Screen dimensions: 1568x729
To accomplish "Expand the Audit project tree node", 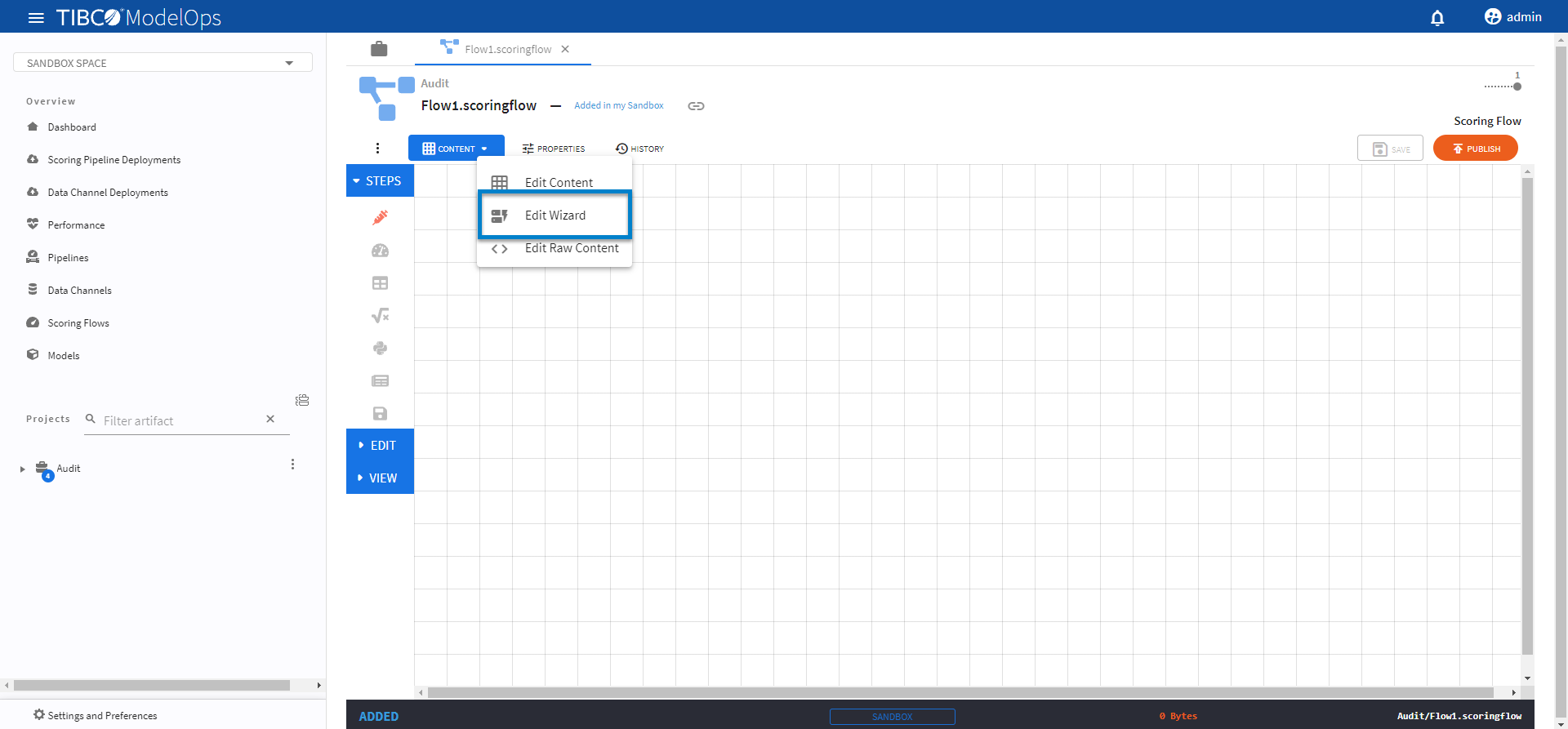I will [x=23, y=469].
